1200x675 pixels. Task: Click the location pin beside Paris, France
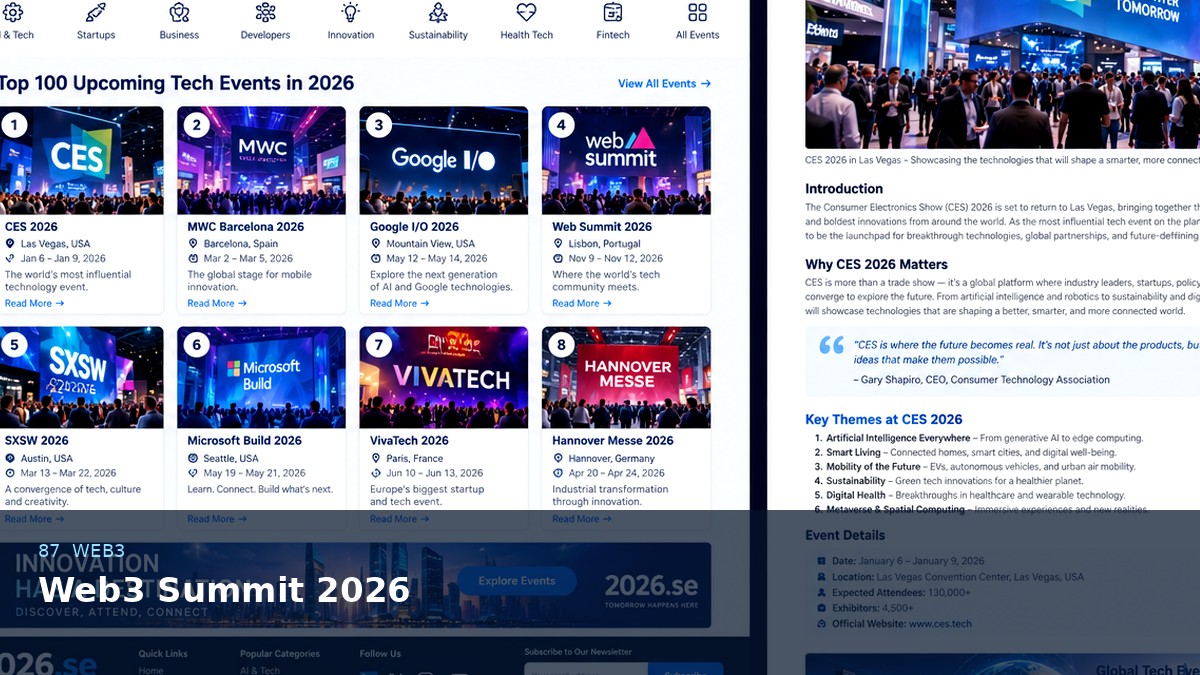pos(375,458)
